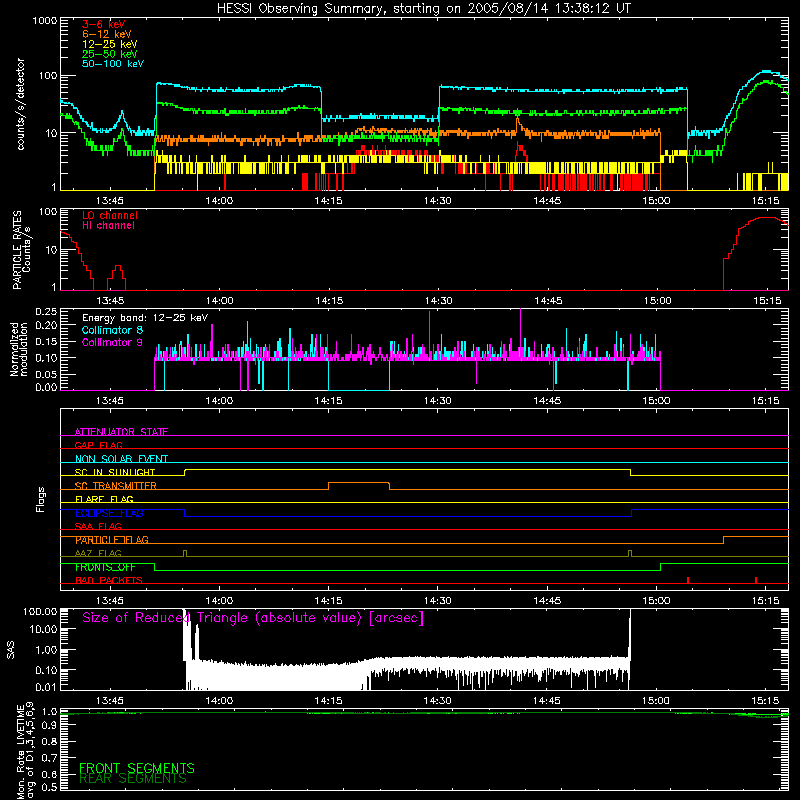The image size is (800, 800).
Task: Select the "HI channel" legend label
Action: click(108, 226)
